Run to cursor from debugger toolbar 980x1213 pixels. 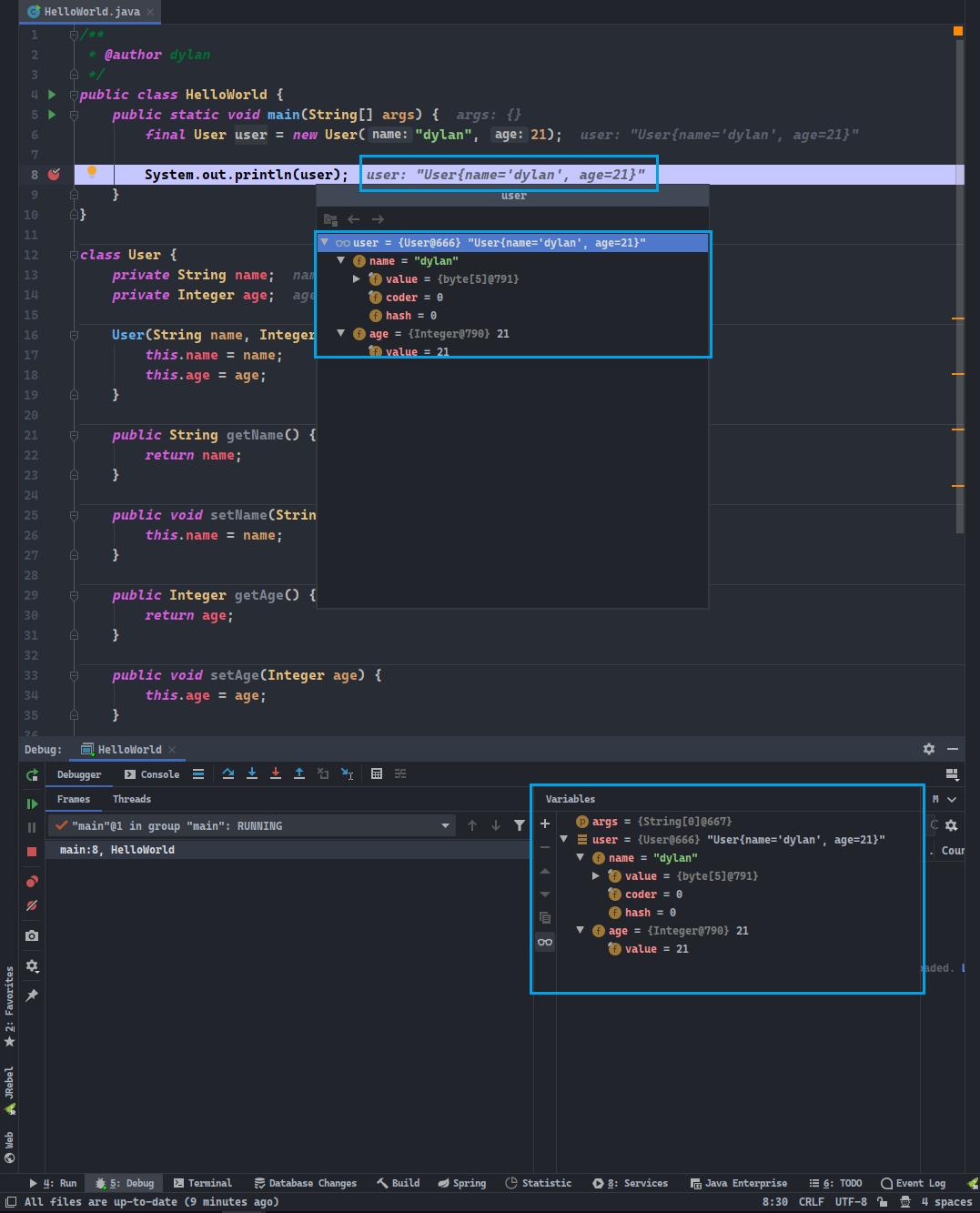[347, 773]
